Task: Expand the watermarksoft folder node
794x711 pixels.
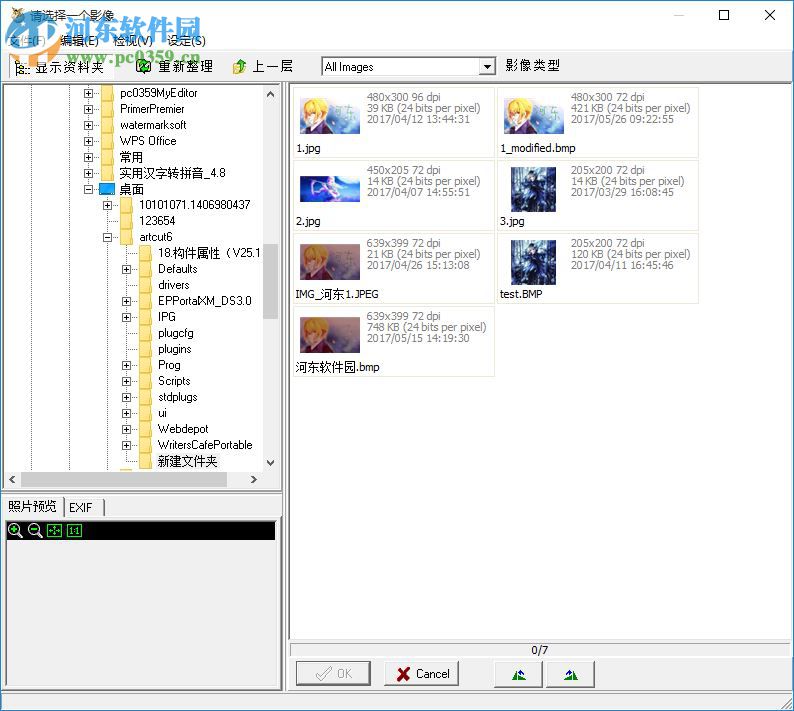Action: pyautogui.click(x=88, y=125)
